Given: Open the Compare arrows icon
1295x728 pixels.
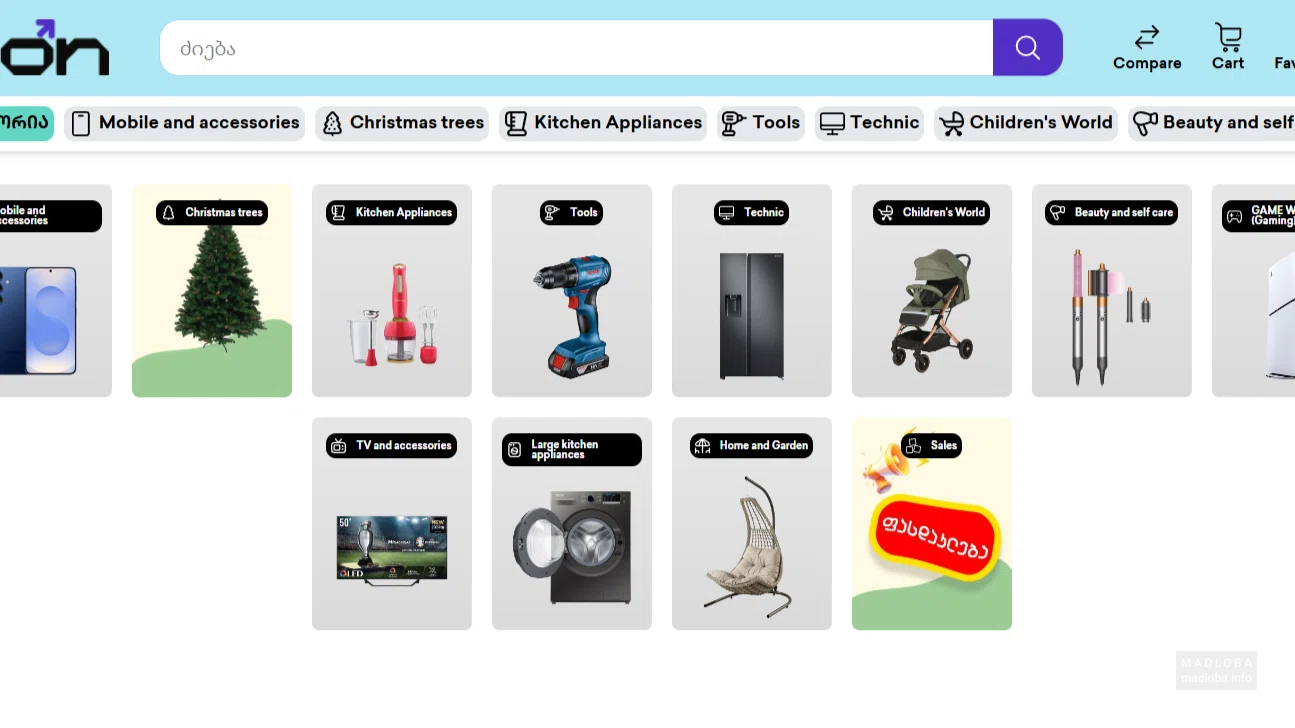Looking at the screenshot, I should tap(1146, 38).
